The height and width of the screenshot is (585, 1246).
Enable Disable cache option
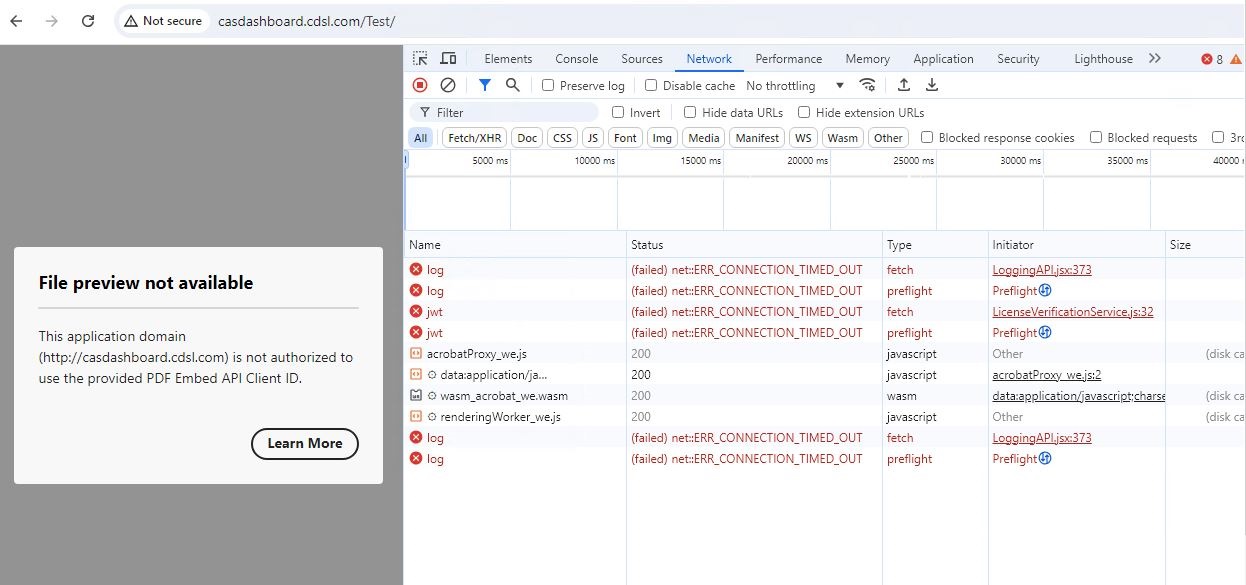point(650,85)
